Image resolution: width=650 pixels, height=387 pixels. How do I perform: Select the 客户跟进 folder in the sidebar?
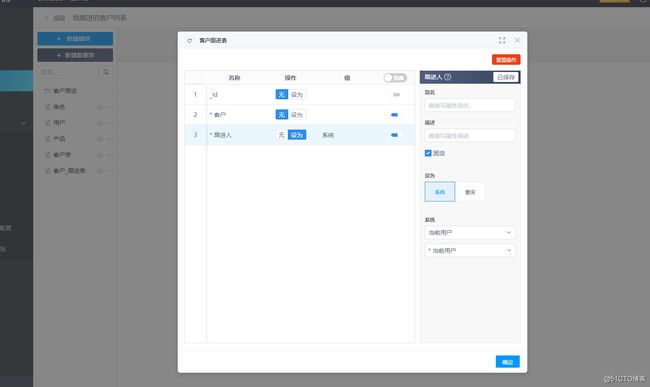point(65,91)
